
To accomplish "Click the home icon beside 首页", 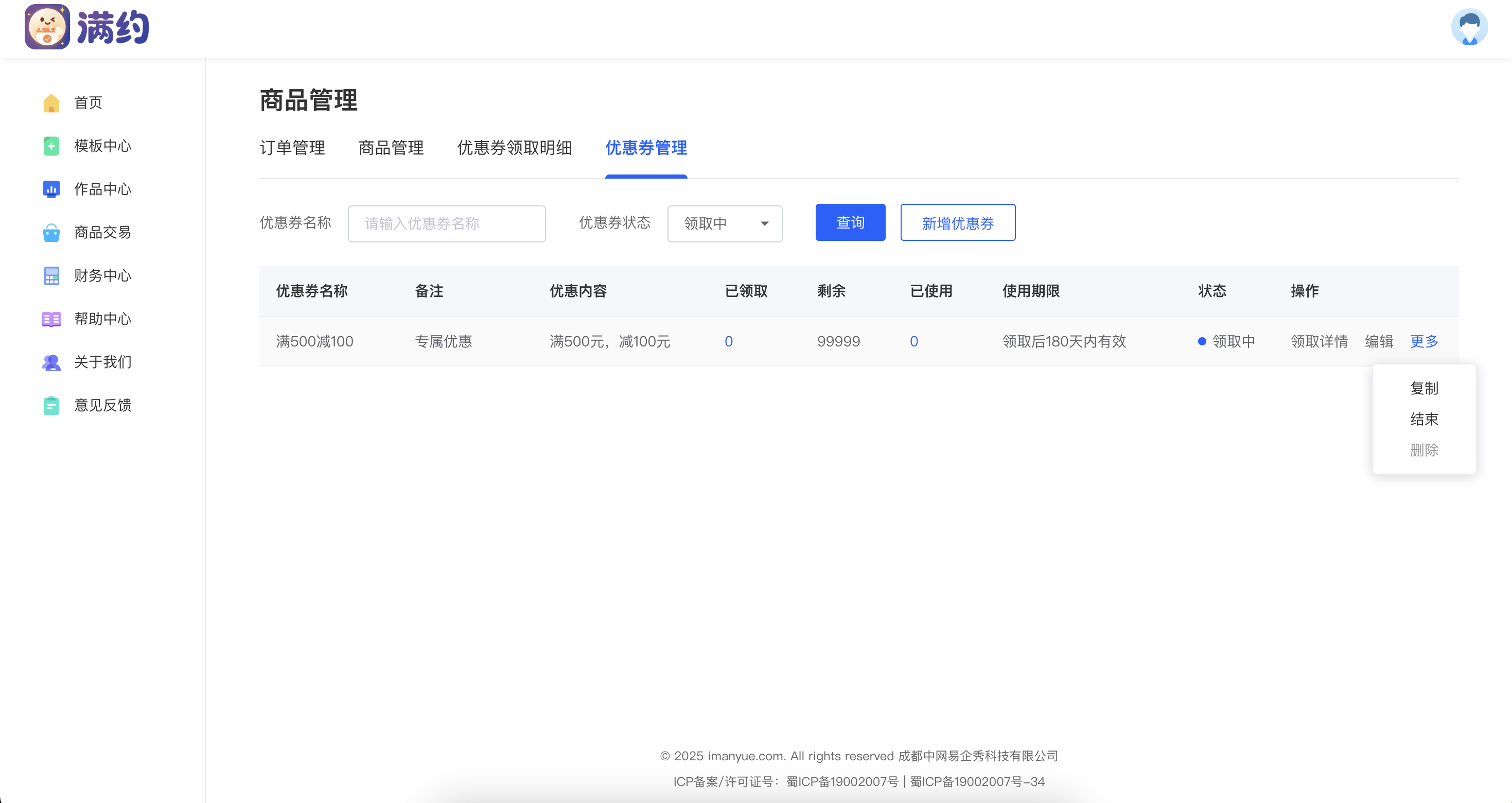I will tap(51, 103).
